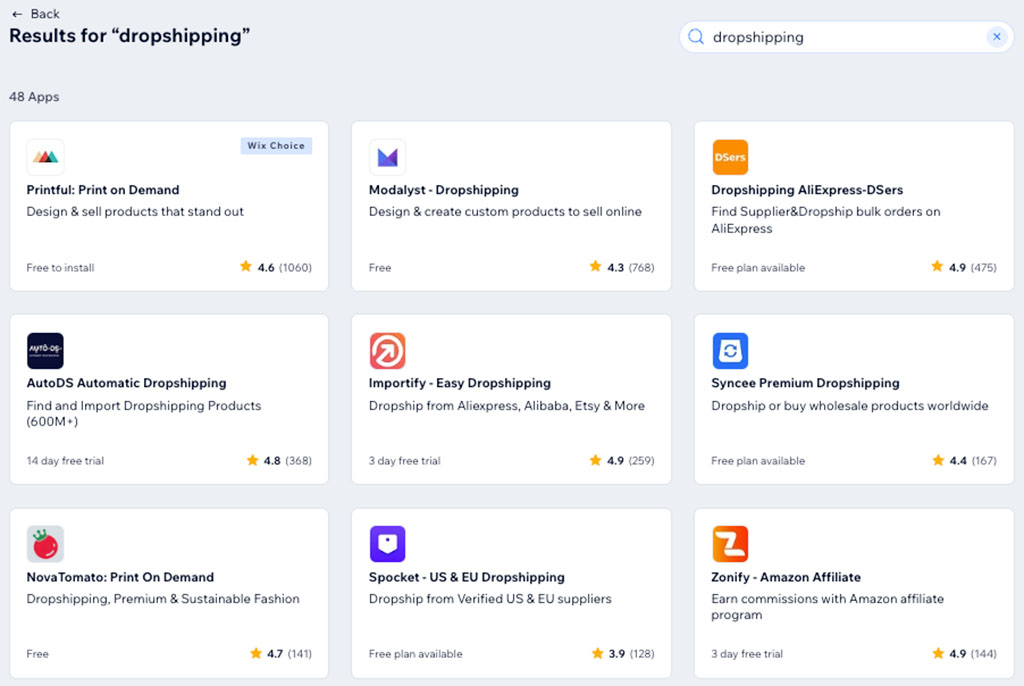Open the DSers orange logo

730,157
